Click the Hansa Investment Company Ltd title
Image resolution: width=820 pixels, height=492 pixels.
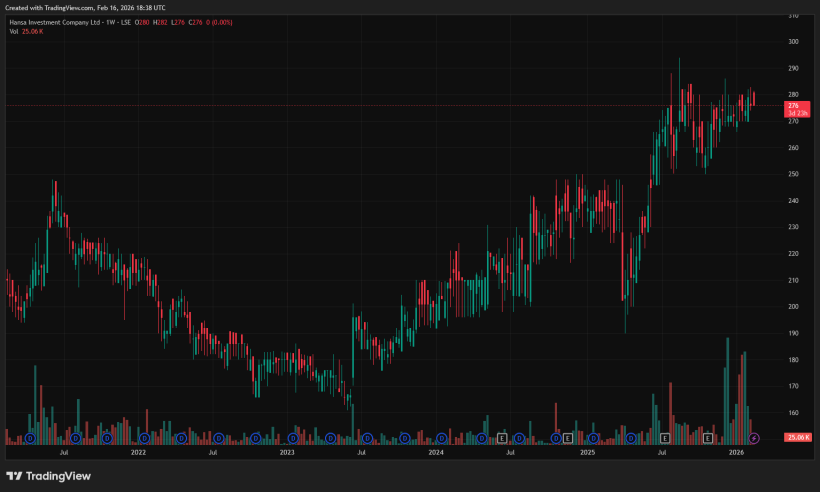[x=55, y=22]
